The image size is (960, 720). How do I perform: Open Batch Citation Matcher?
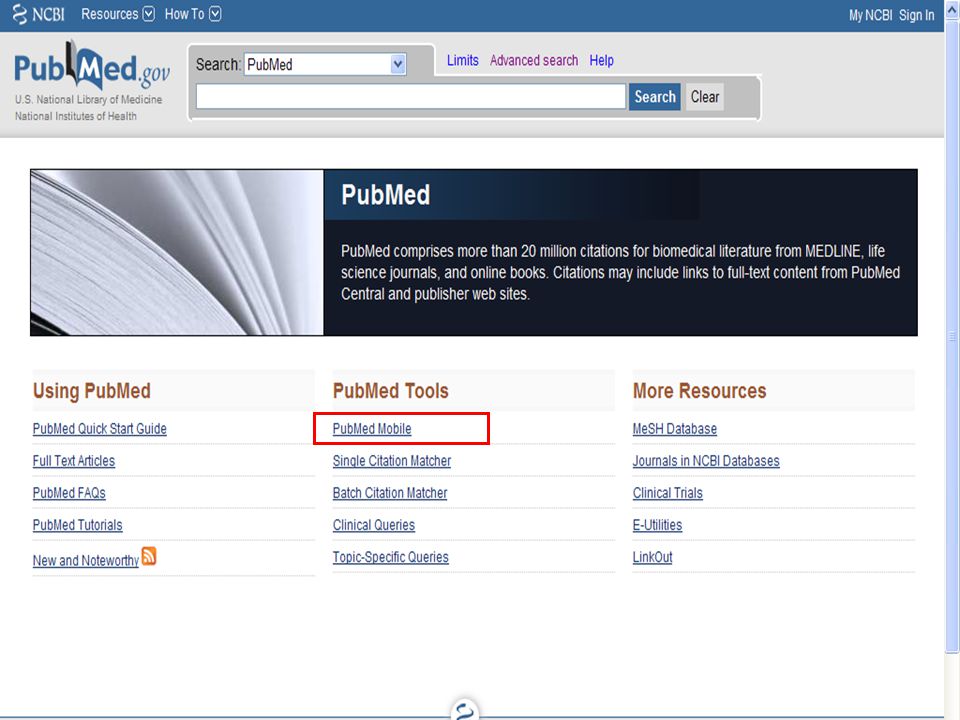390,493
